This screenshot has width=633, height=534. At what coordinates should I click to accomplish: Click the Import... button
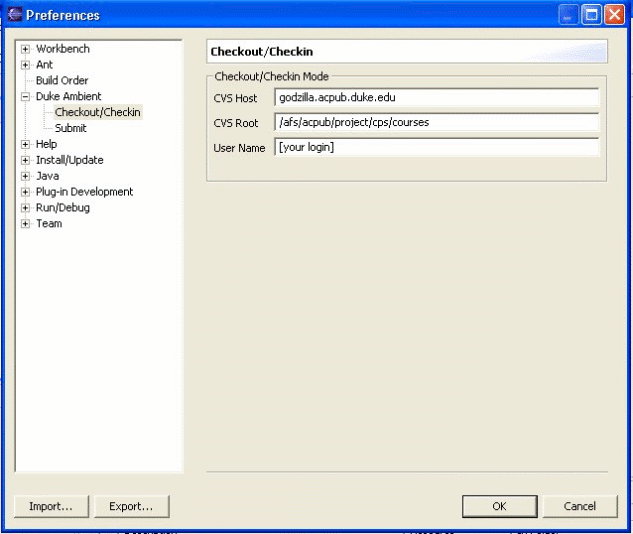51,506
